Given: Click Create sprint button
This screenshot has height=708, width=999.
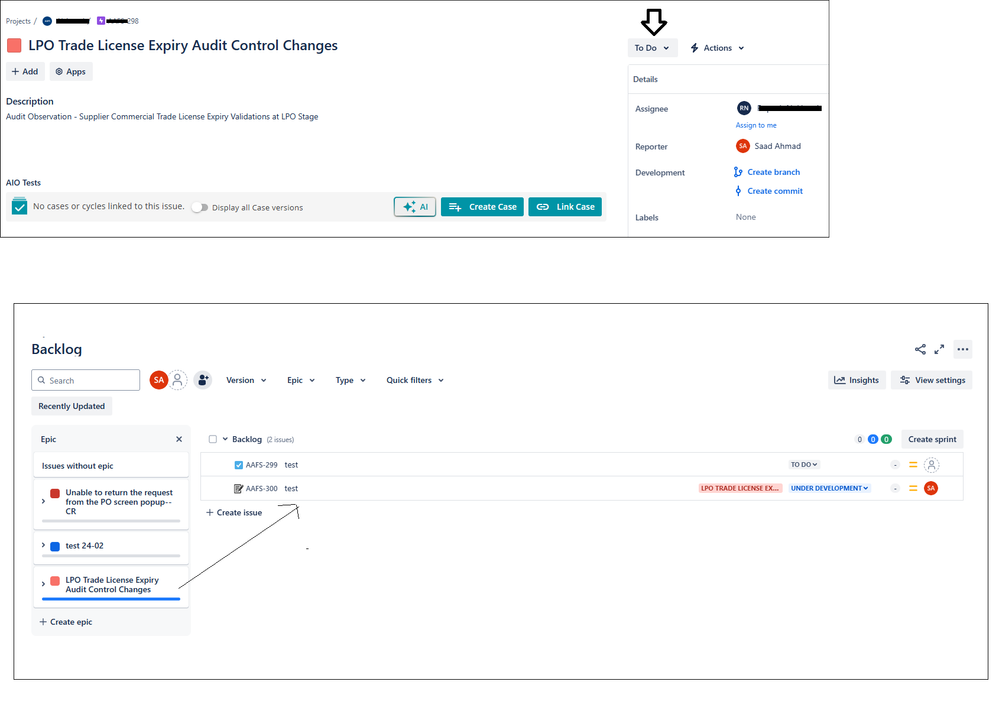Looking at the screenshot, I should click(x=932, y=439).
